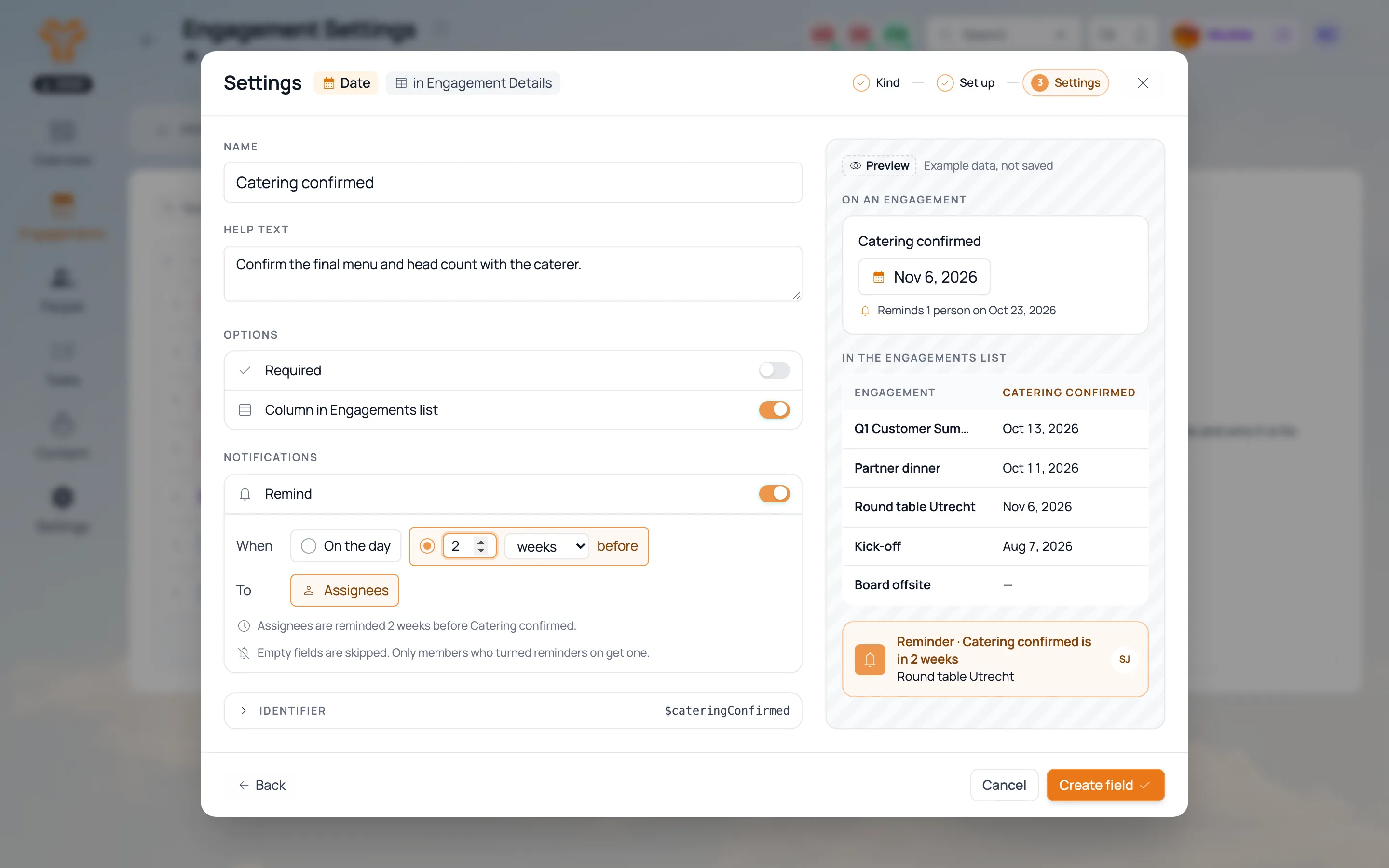1389x868 pixels.
Task: Click the SJ avatar in reminder card
Action: (1124, 659)
